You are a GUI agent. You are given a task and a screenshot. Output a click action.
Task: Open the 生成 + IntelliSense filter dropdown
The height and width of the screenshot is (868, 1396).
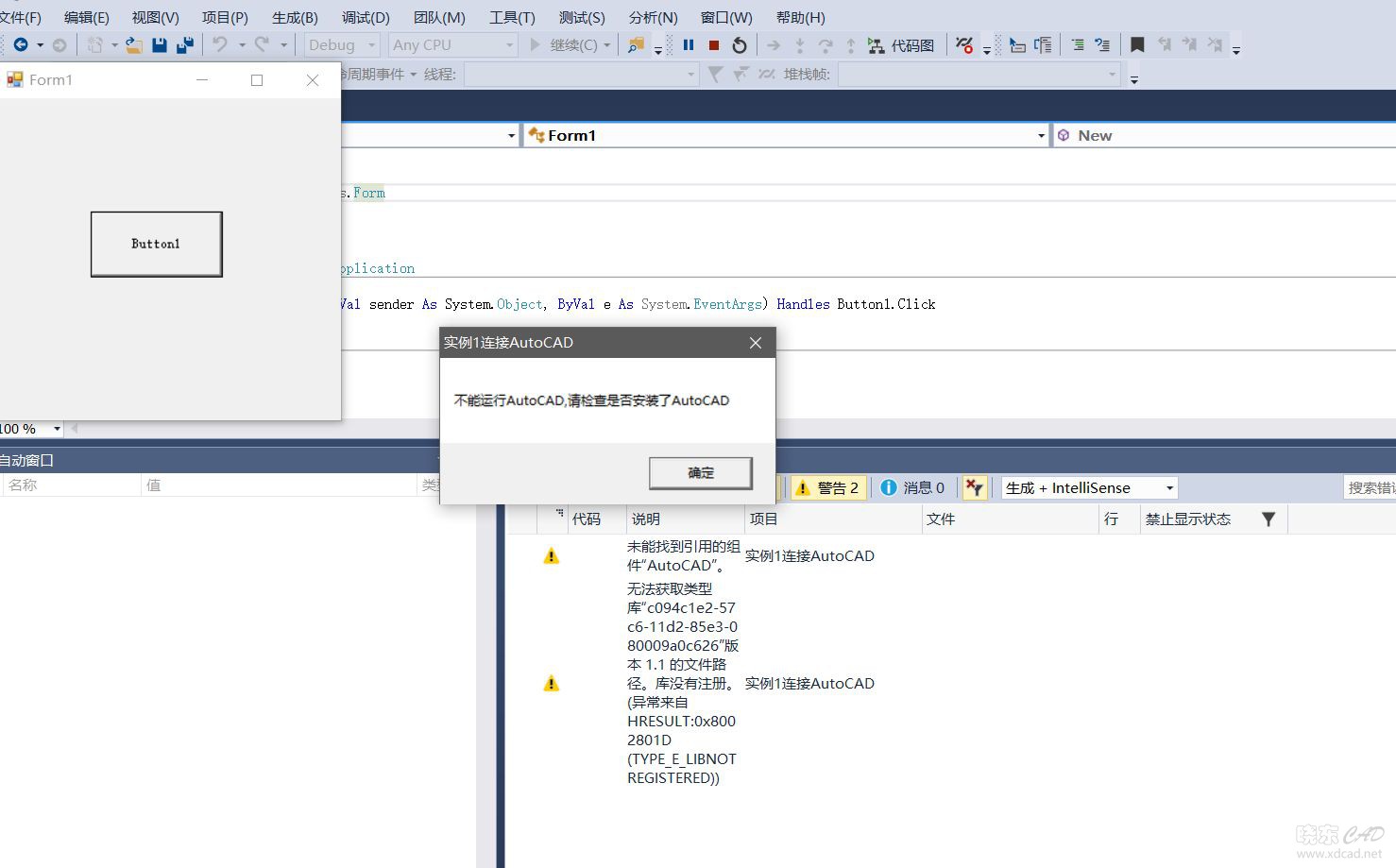1089,487
